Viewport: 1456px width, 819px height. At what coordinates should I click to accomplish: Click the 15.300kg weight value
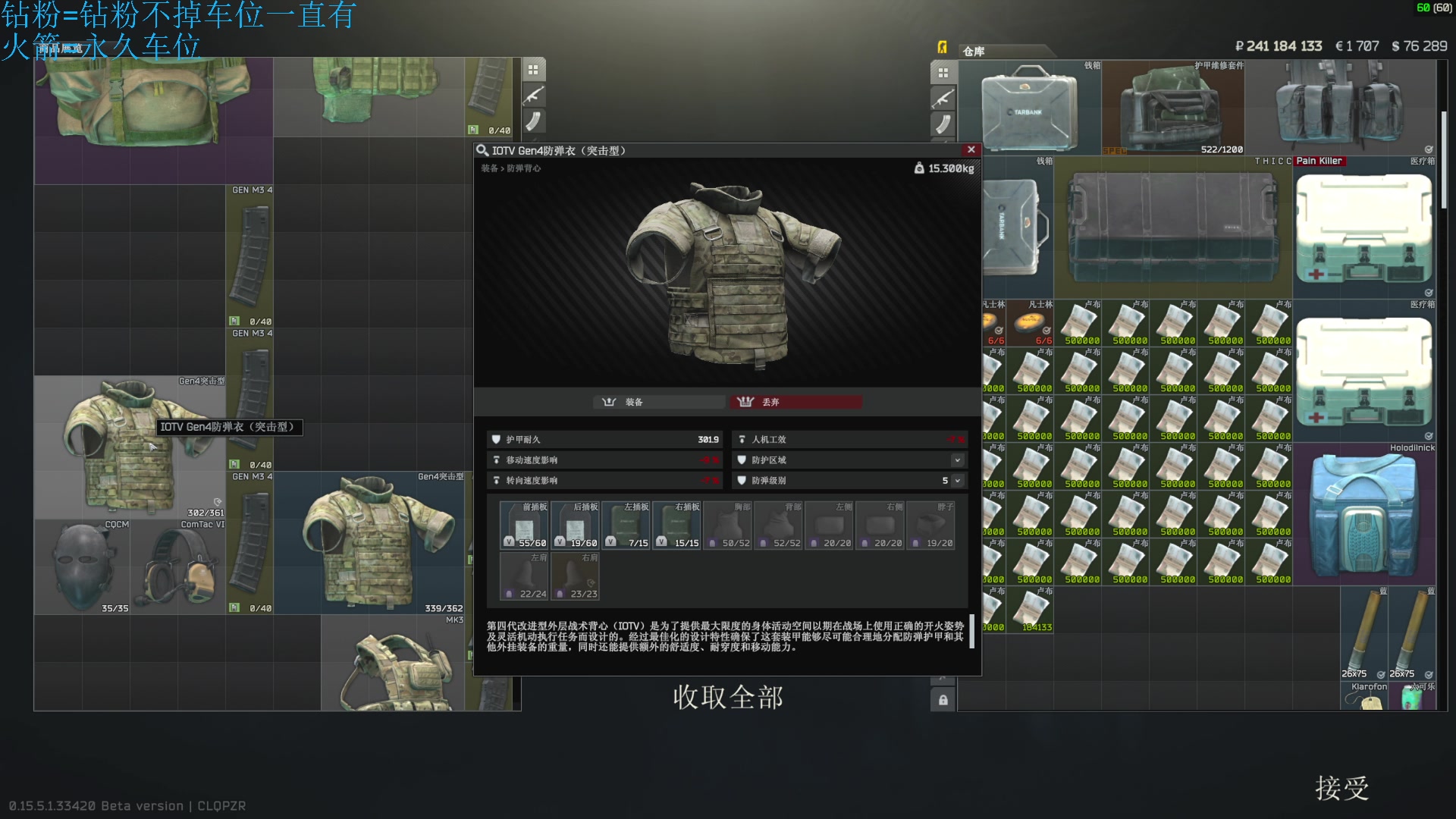(x=951, y=168)
